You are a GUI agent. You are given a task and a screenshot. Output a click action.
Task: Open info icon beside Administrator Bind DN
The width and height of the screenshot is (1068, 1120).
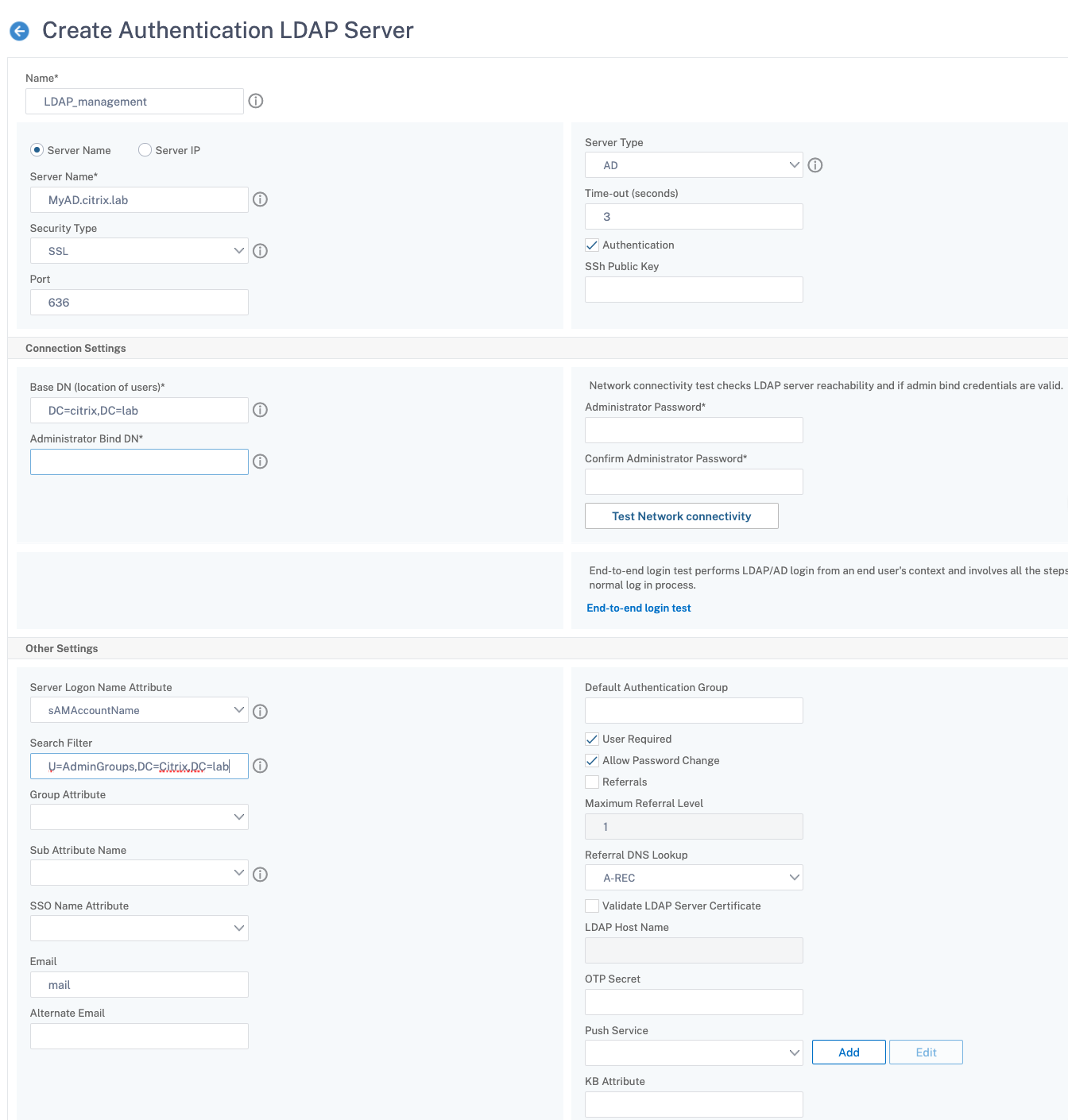pyautogui.click(x=260, y=462)
